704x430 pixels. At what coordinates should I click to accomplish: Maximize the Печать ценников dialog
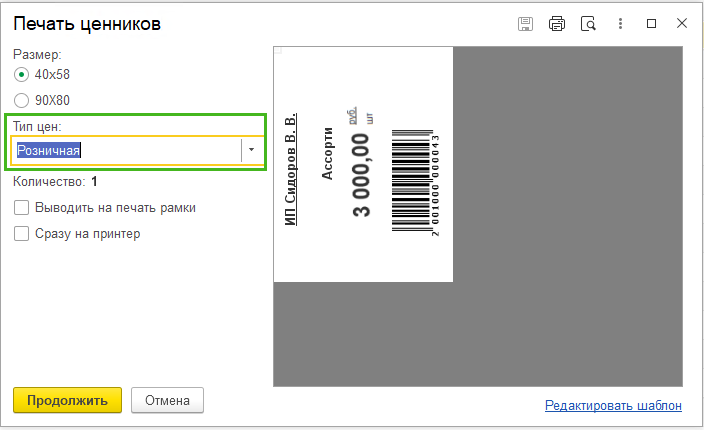651,23
